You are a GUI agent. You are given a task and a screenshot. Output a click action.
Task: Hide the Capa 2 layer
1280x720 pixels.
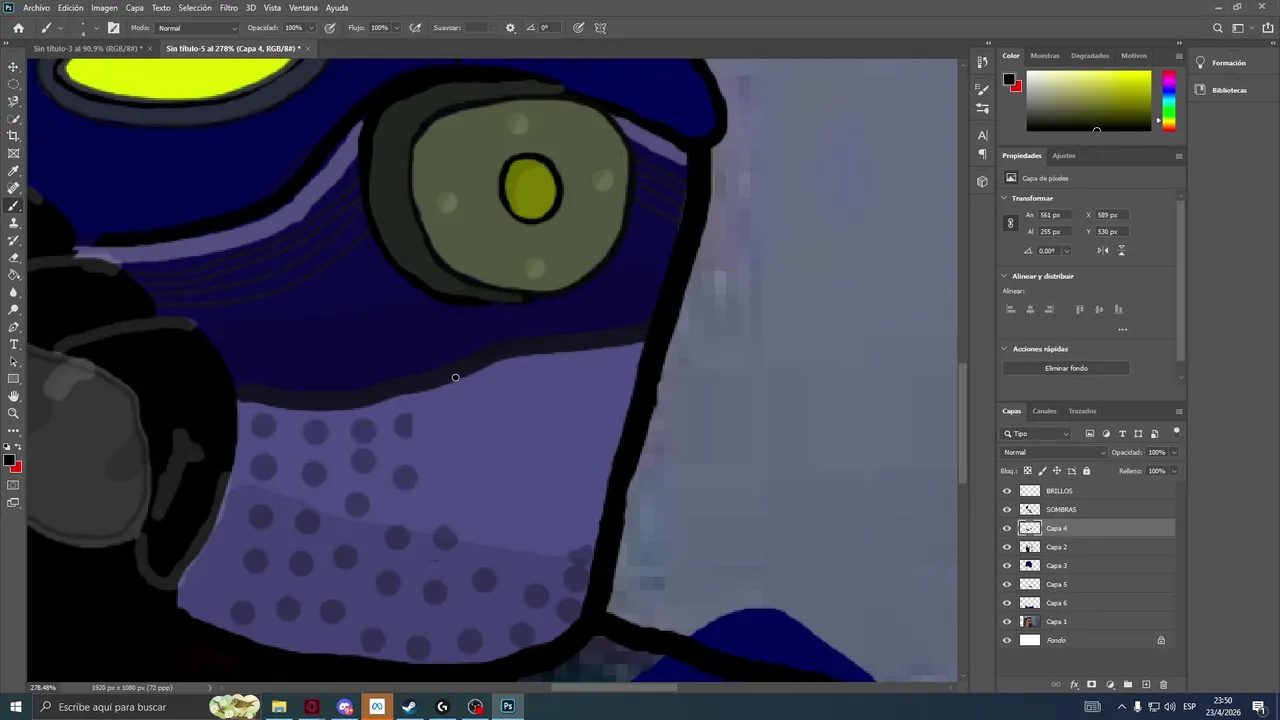click(x=1007, y=547)
